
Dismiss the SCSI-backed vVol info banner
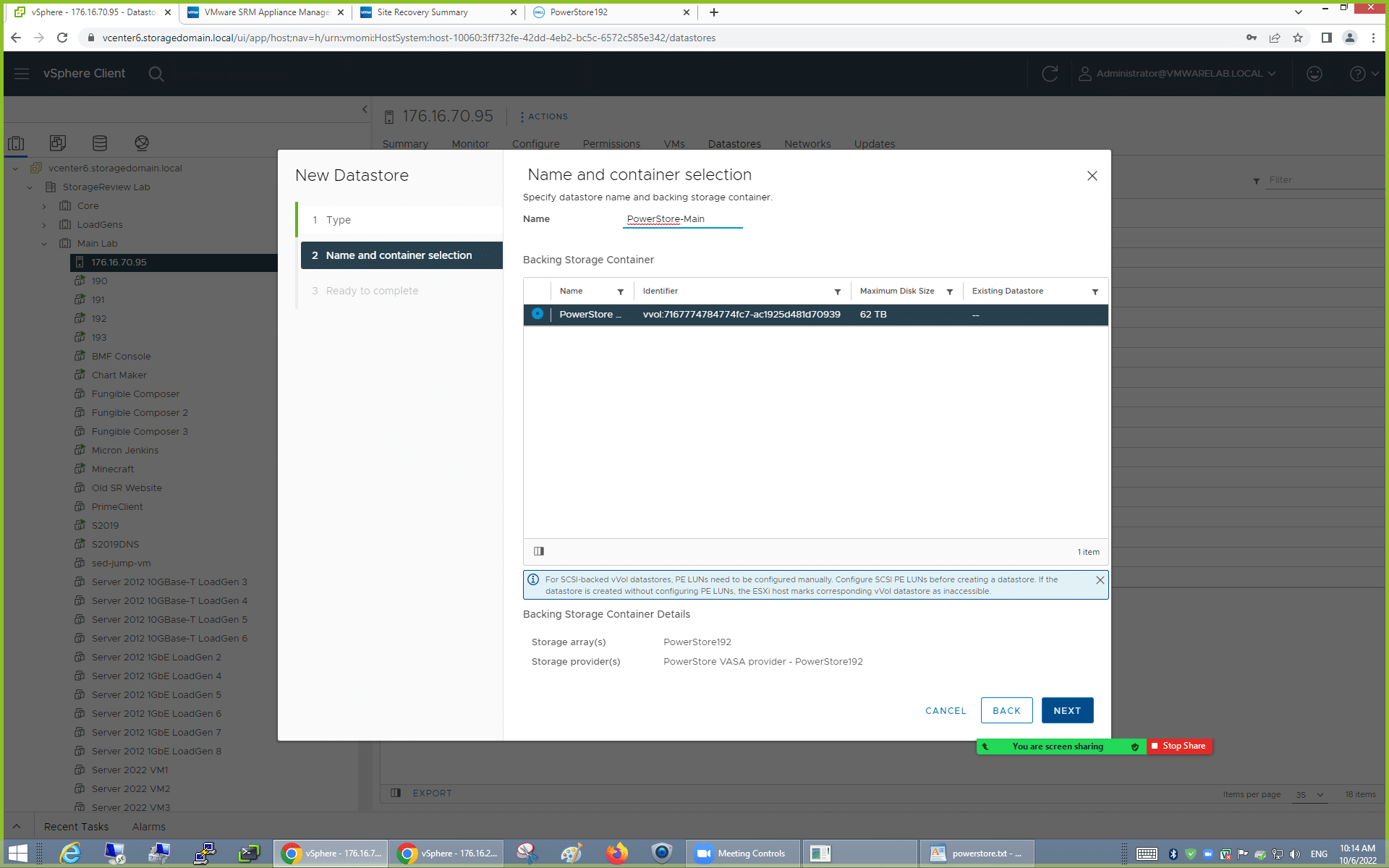[x=1100, y=580]
